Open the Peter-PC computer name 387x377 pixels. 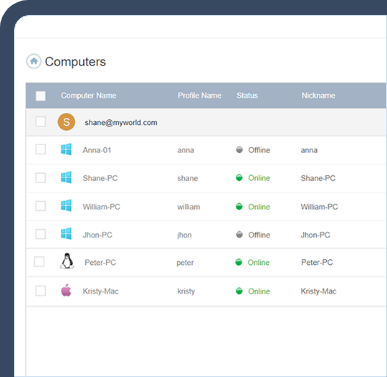100,263
